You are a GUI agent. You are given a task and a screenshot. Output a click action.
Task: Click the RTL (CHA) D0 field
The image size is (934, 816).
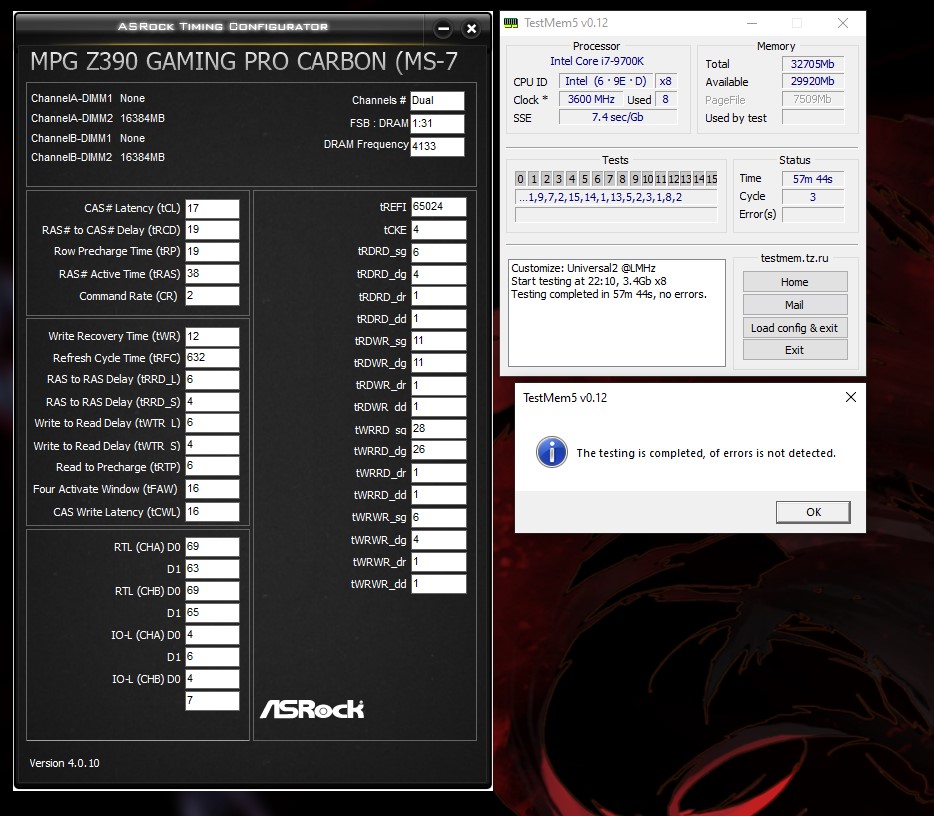click(212, 547)
